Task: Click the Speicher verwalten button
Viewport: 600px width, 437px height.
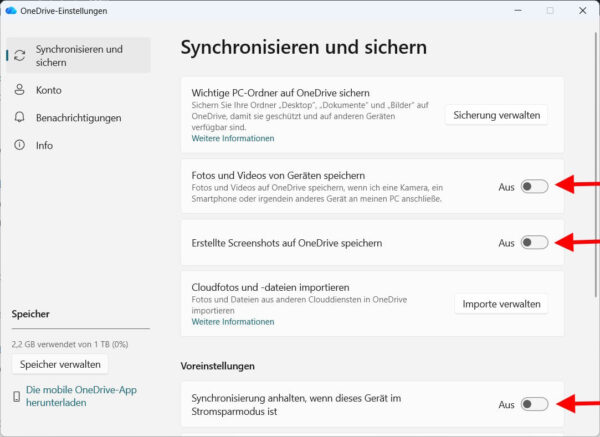Action: coord(60,364)
